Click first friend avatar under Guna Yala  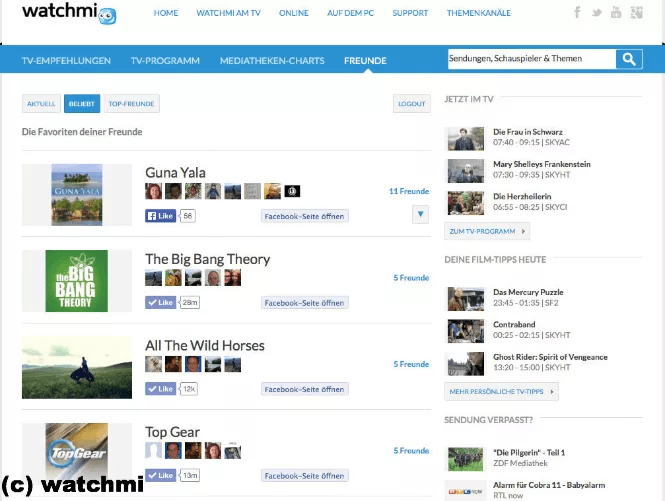point(153,191)
